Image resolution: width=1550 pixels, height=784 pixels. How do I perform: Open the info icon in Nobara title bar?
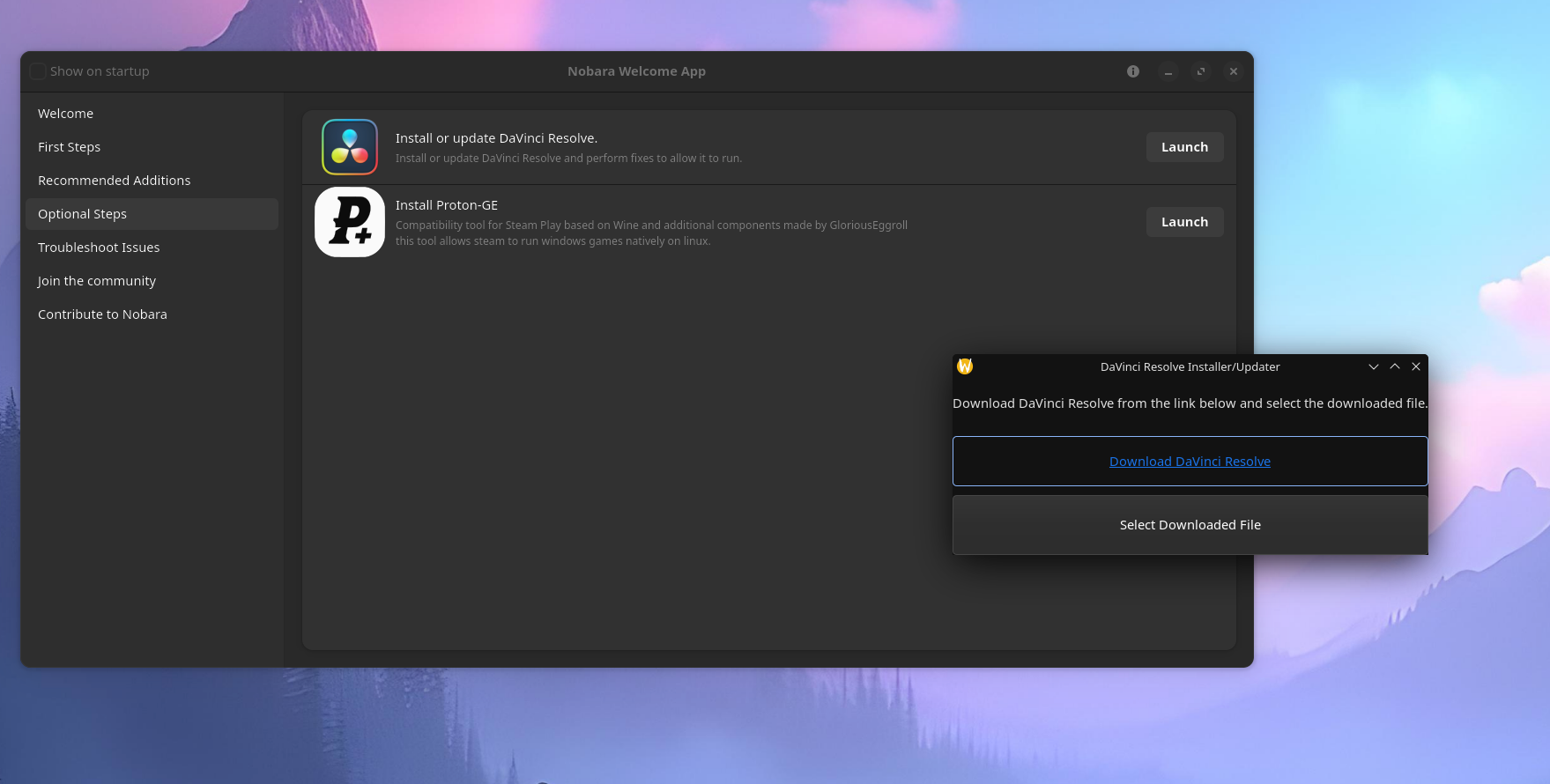pyautogui.click(x=1133, y=71)
